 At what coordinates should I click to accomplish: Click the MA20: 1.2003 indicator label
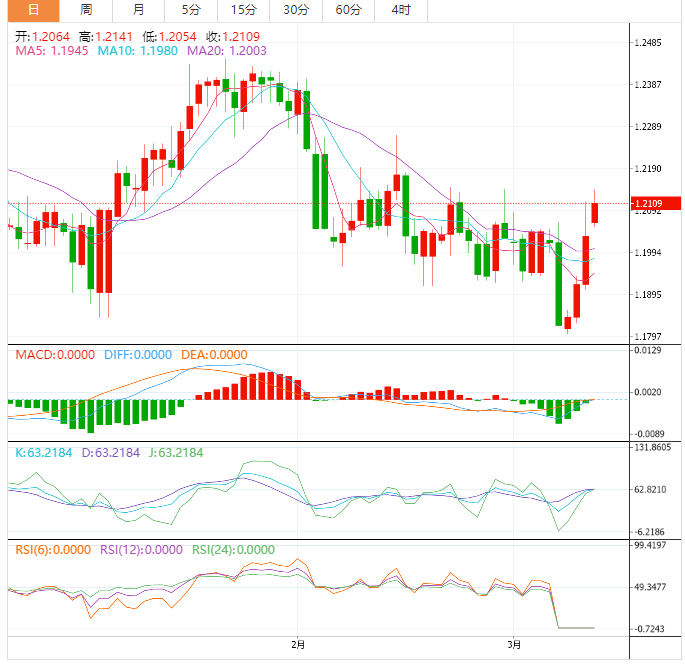coord(227,51)
